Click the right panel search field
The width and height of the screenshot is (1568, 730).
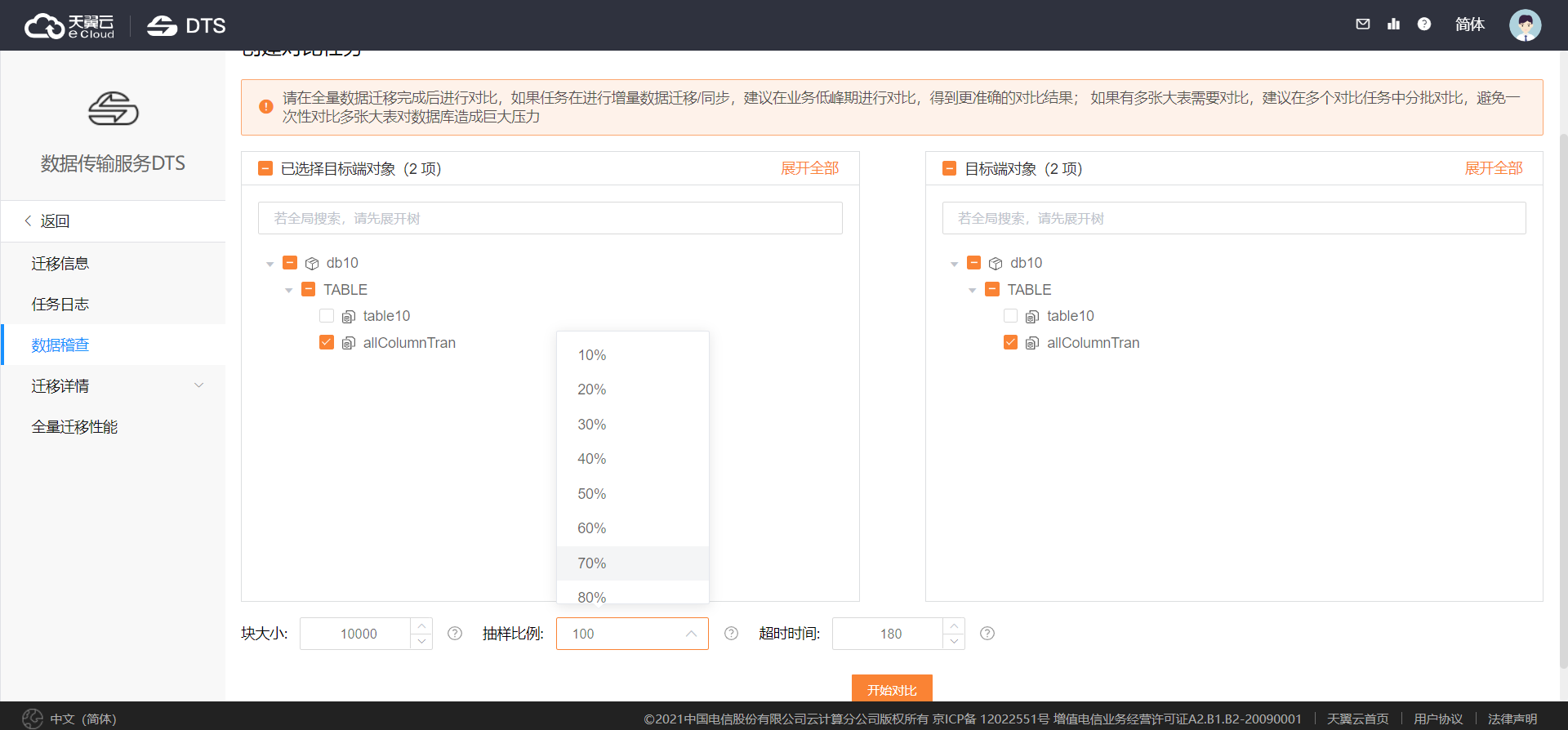coord(1233,219)
